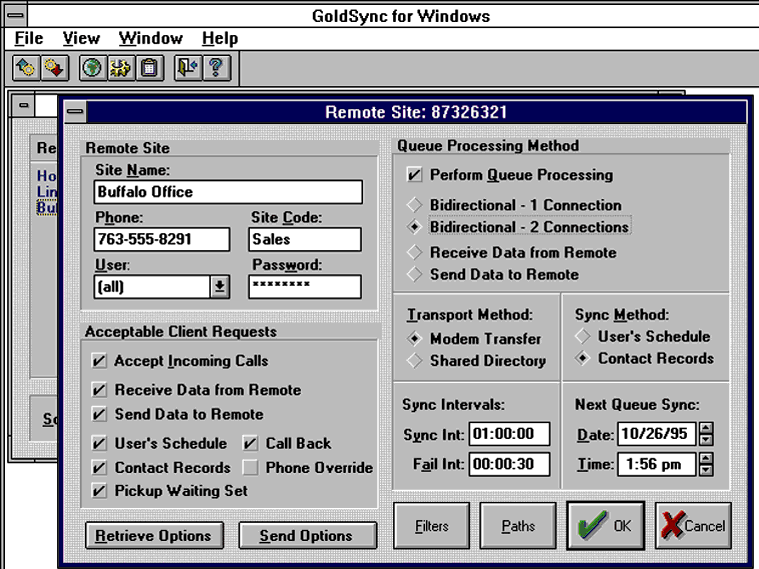Click the Send Options button
The width and height of the screenshot is (759, 569).
pos(307,536)
